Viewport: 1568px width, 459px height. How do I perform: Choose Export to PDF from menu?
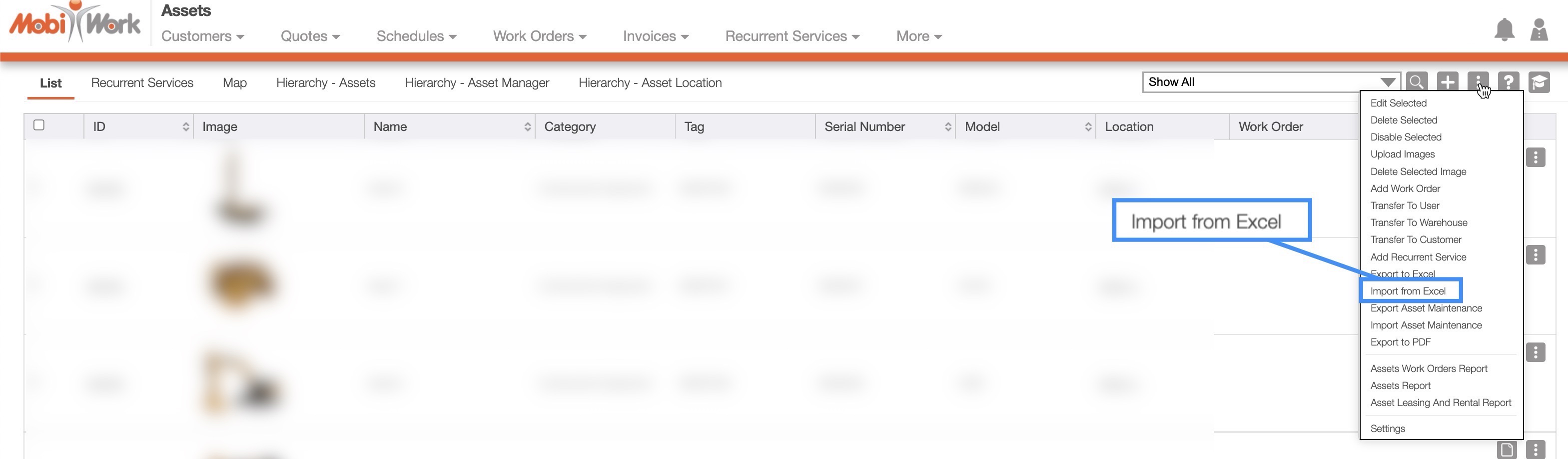(x=1400, y=342)
